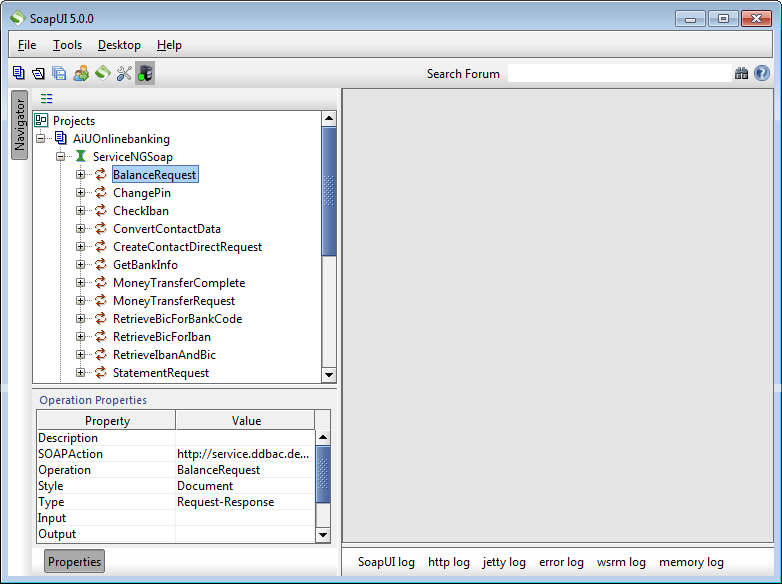Image resolution: width=782 pixels, height=584 pixels.
Task: Click in the Search Forum field
Action: point(619,73)
